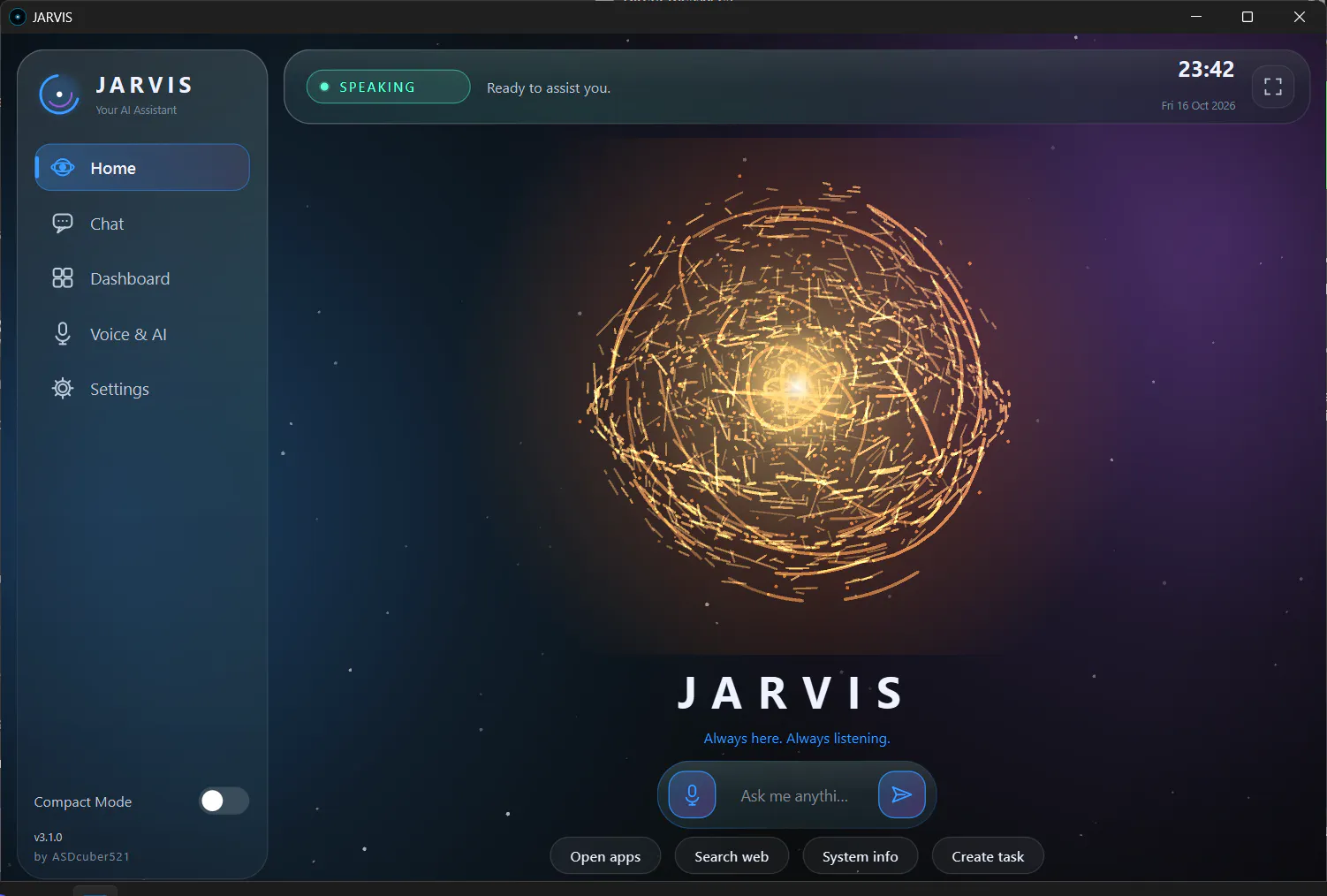Click the Open apps quick action
The height and width of the screenshot is (896, 1327).
point(605,856)
